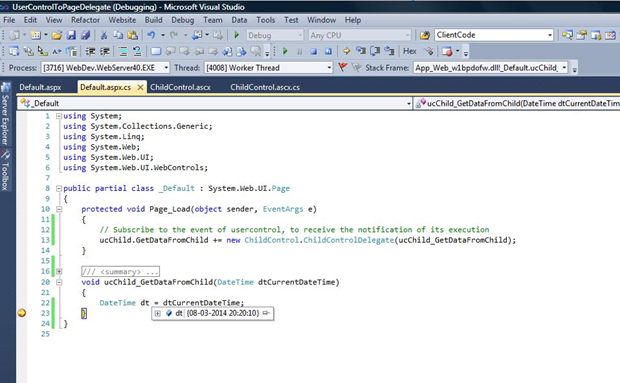Open the _Default class navigation dropdown
Image resolution: width=620 pixels, height=383 pixels.
tap(215, 103)
